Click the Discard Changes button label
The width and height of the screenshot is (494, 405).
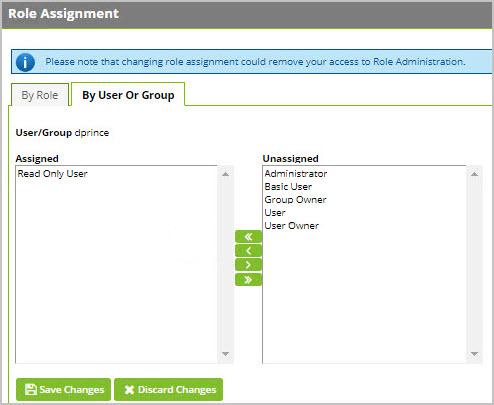click(177, 390)
